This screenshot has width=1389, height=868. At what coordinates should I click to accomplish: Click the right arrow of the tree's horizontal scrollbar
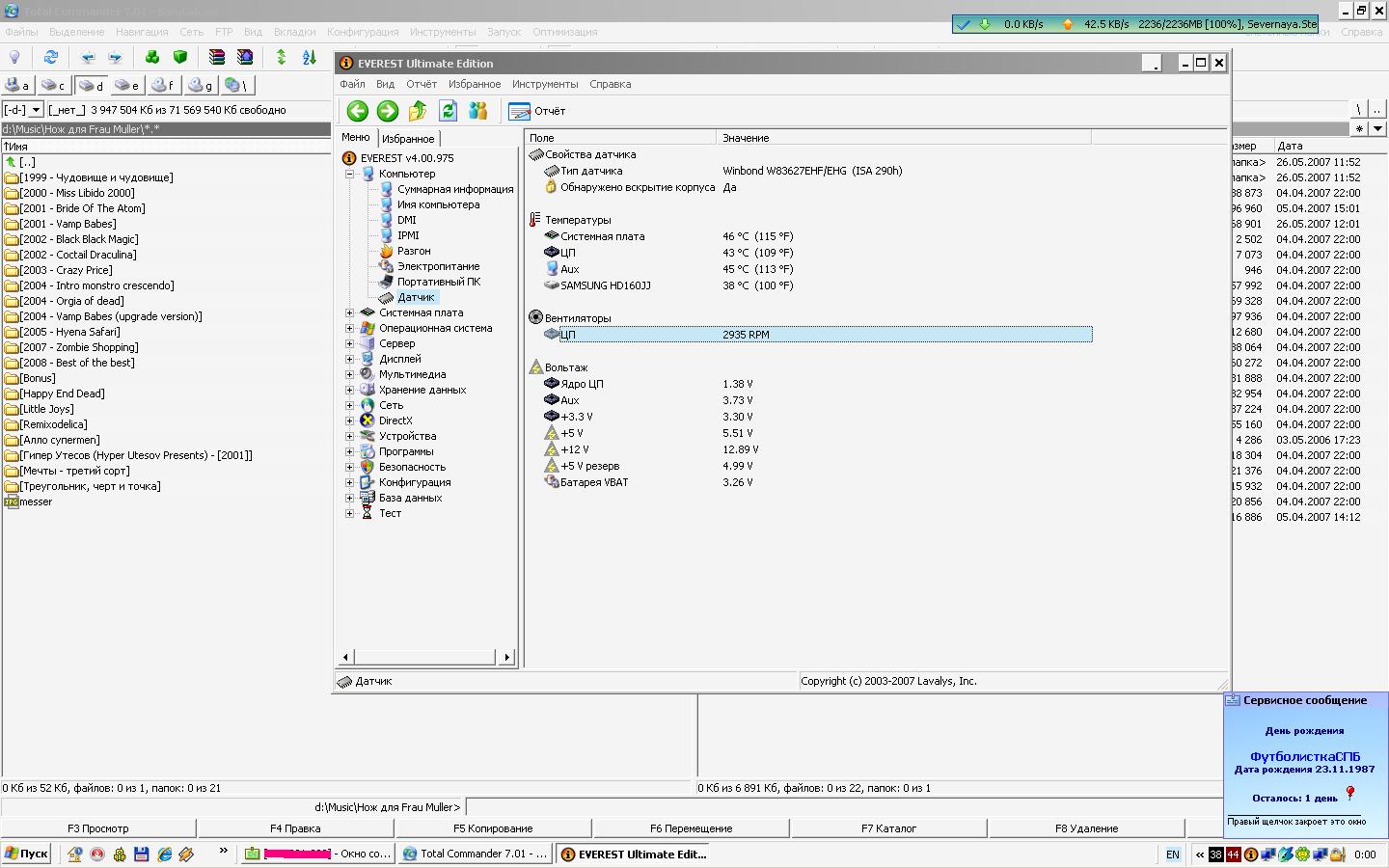[x=507, y=657]
